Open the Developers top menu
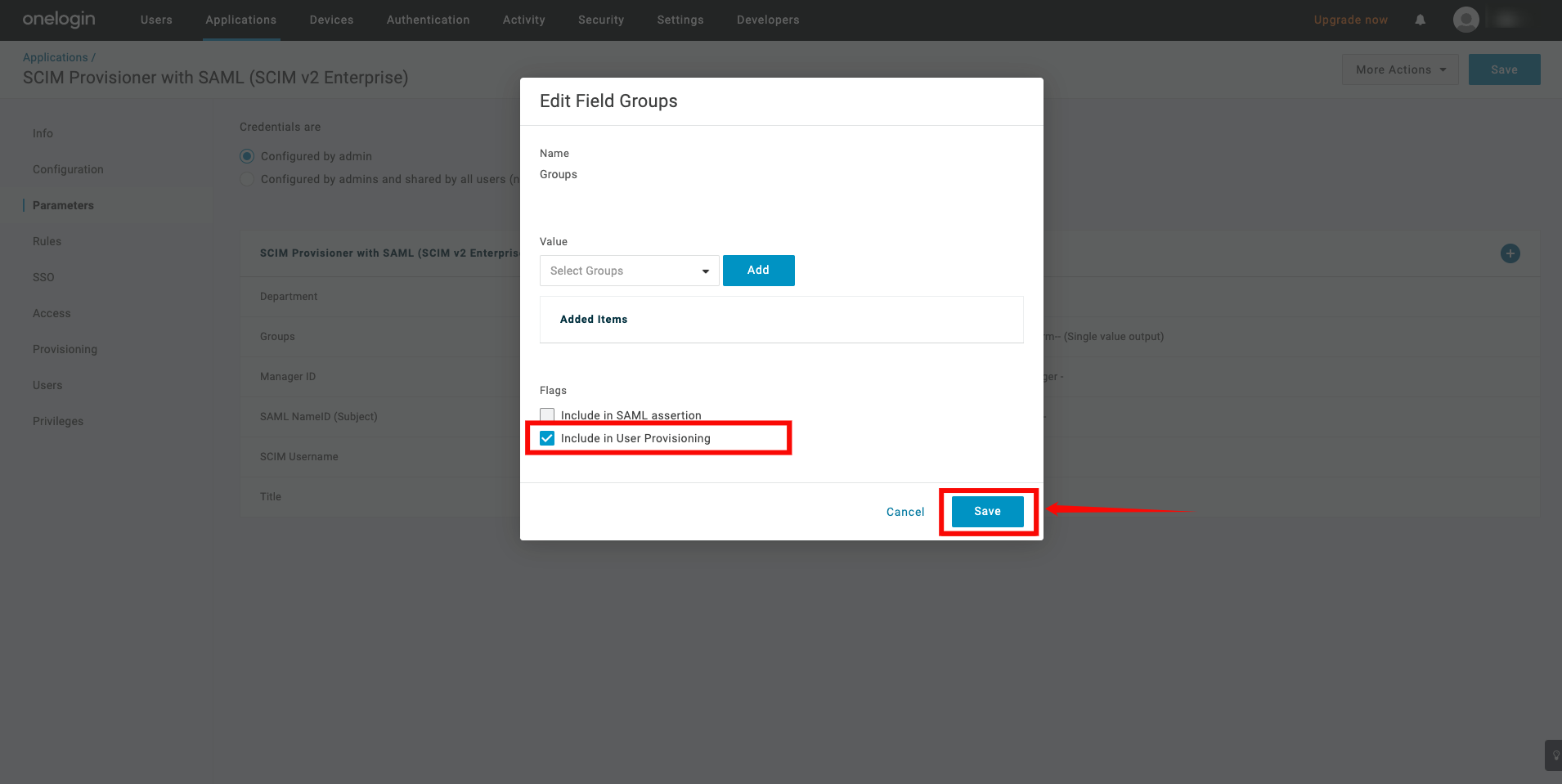The image size is (1562, 784). tap(768, 20)
